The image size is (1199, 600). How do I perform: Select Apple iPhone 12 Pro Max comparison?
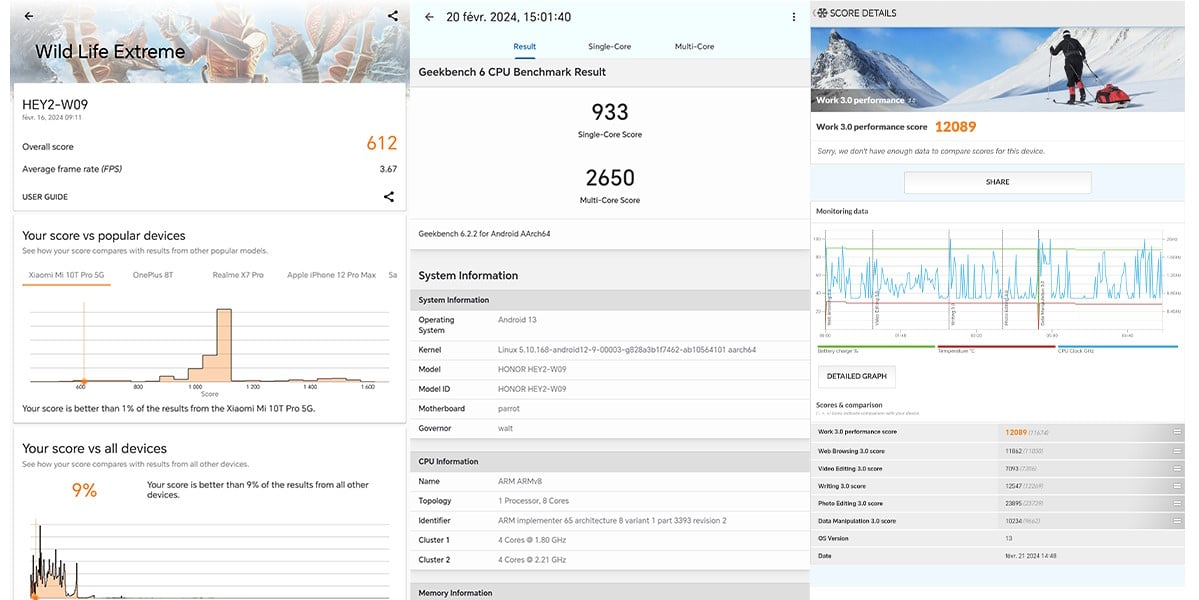(331, 275)
